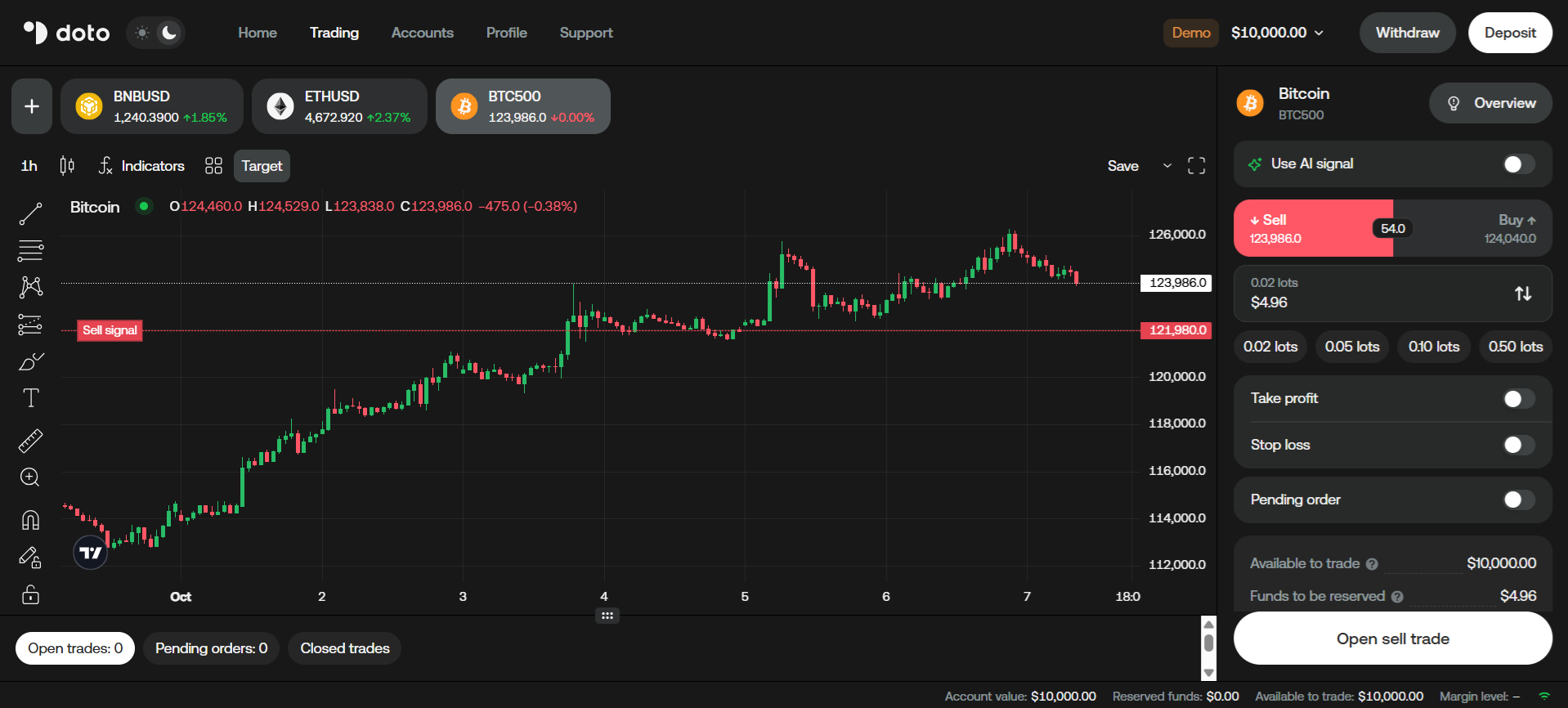Image resolution: width=1568 pixels, height=708 pixels.
Task: Enable the Use AI signal switch
Action: coord(1518,164)
